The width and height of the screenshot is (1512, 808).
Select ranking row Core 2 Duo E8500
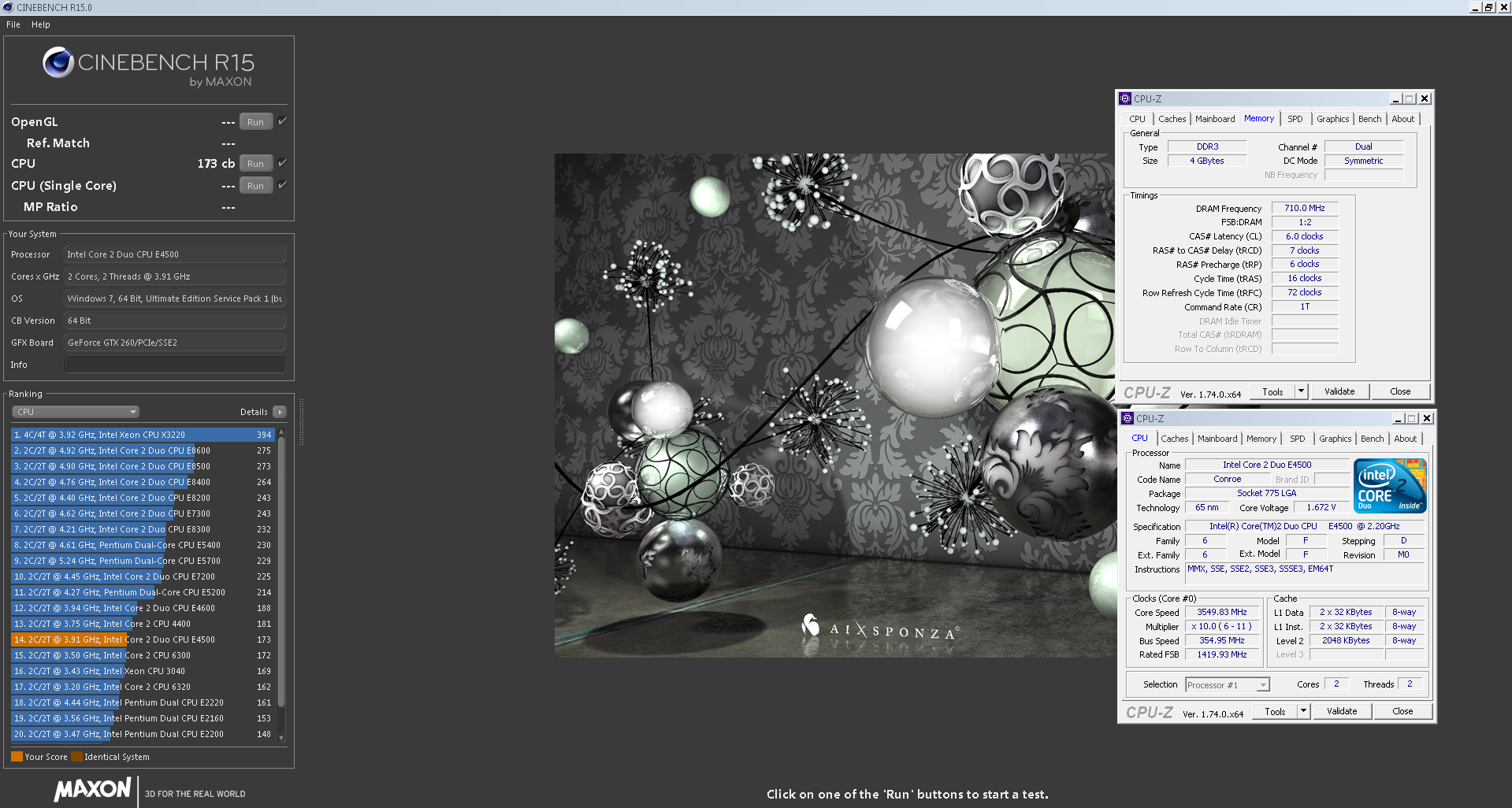click(x=143, y=466)
